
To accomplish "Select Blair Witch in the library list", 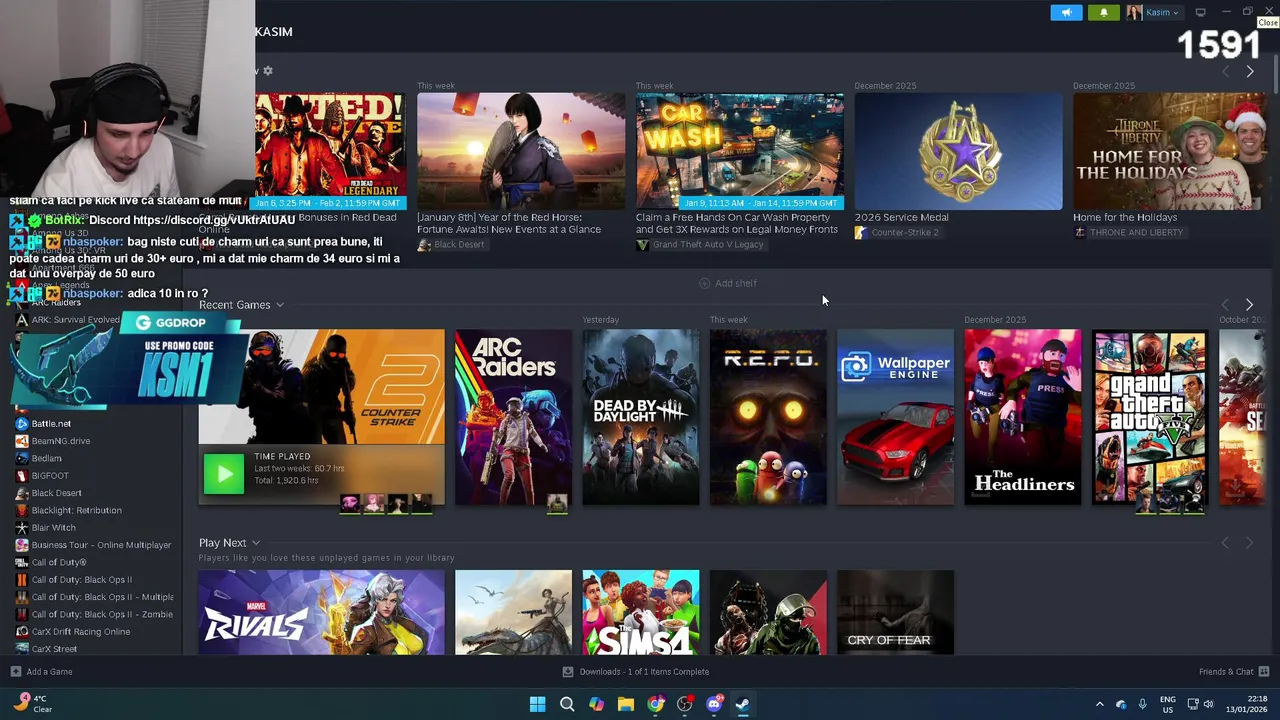I will click(x=53, y=528).
